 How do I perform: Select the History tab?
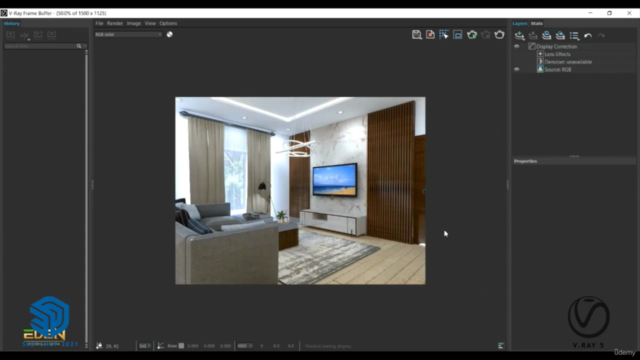[x=12, y=23]
